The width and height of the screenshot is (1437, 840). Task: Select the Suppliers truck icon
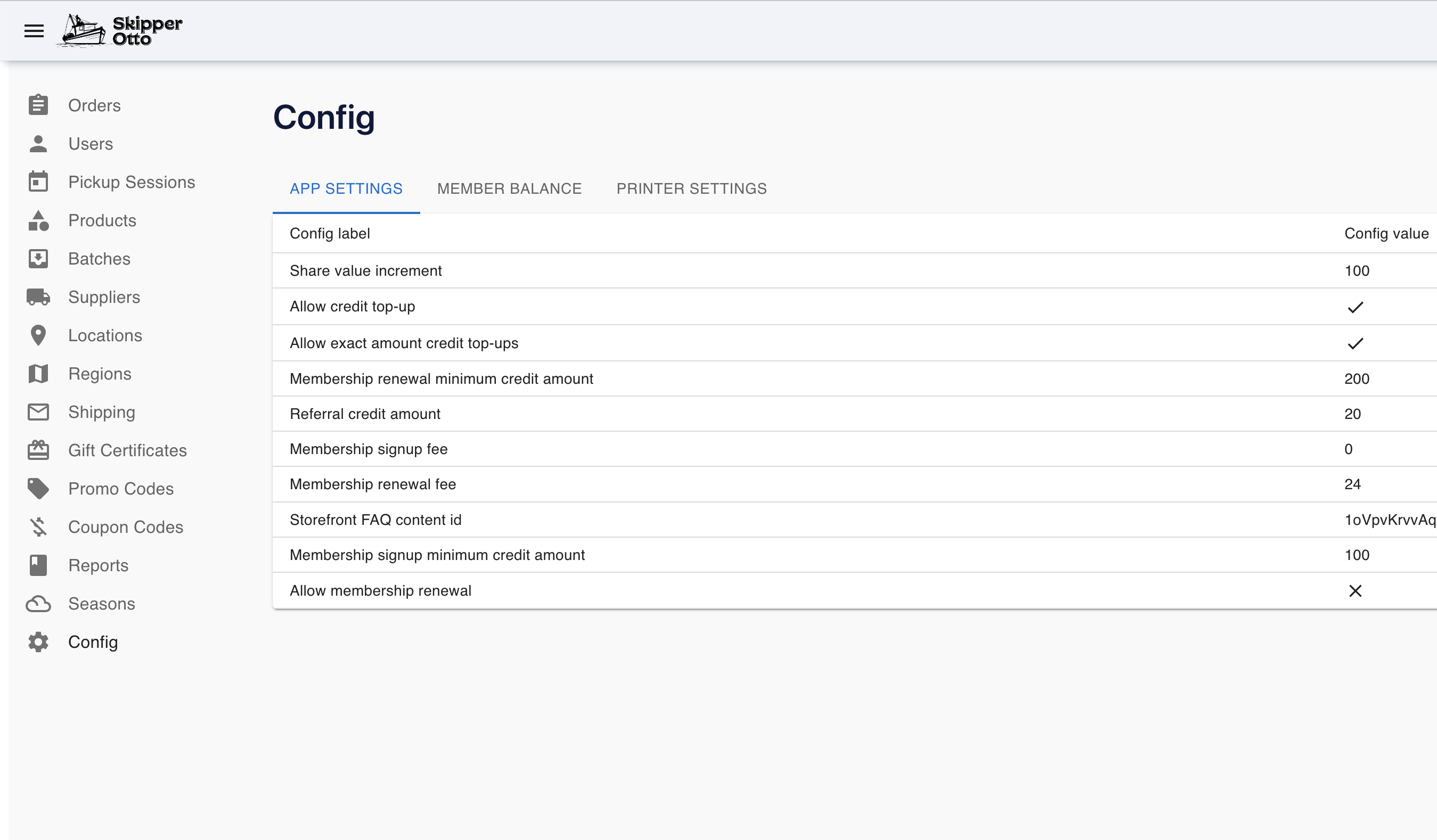(x=38, y=297)
